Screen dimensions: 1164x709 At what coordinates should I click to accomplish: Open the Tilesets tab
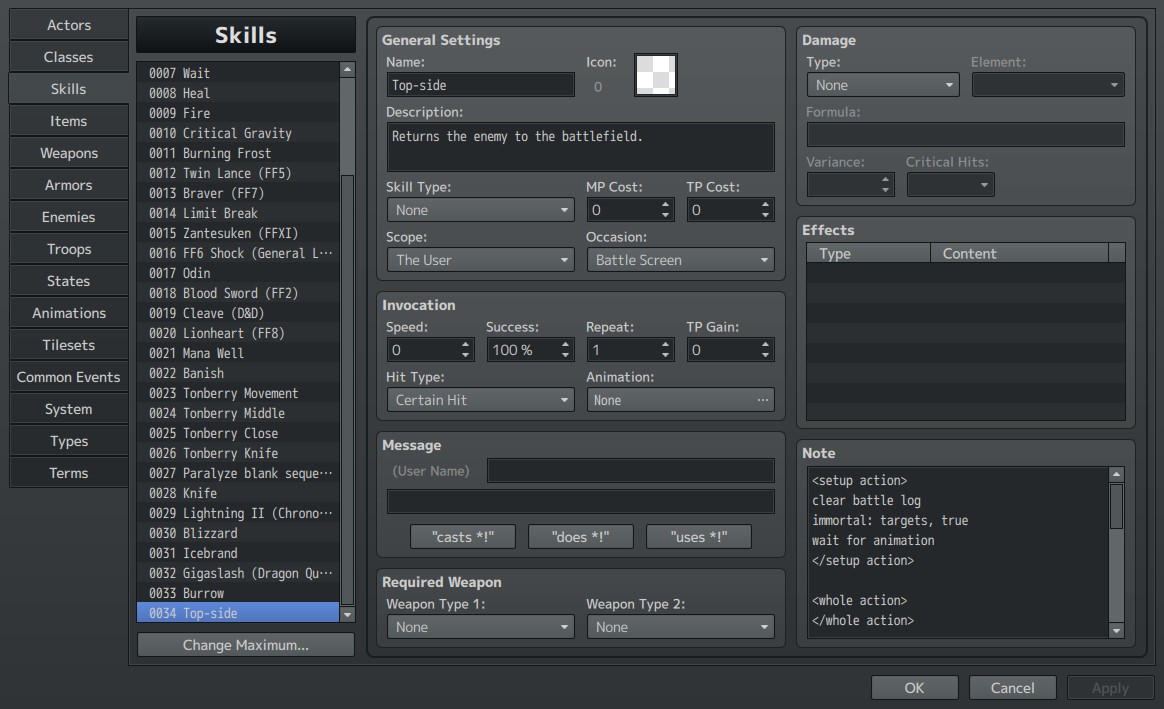(x=69, y=345)
